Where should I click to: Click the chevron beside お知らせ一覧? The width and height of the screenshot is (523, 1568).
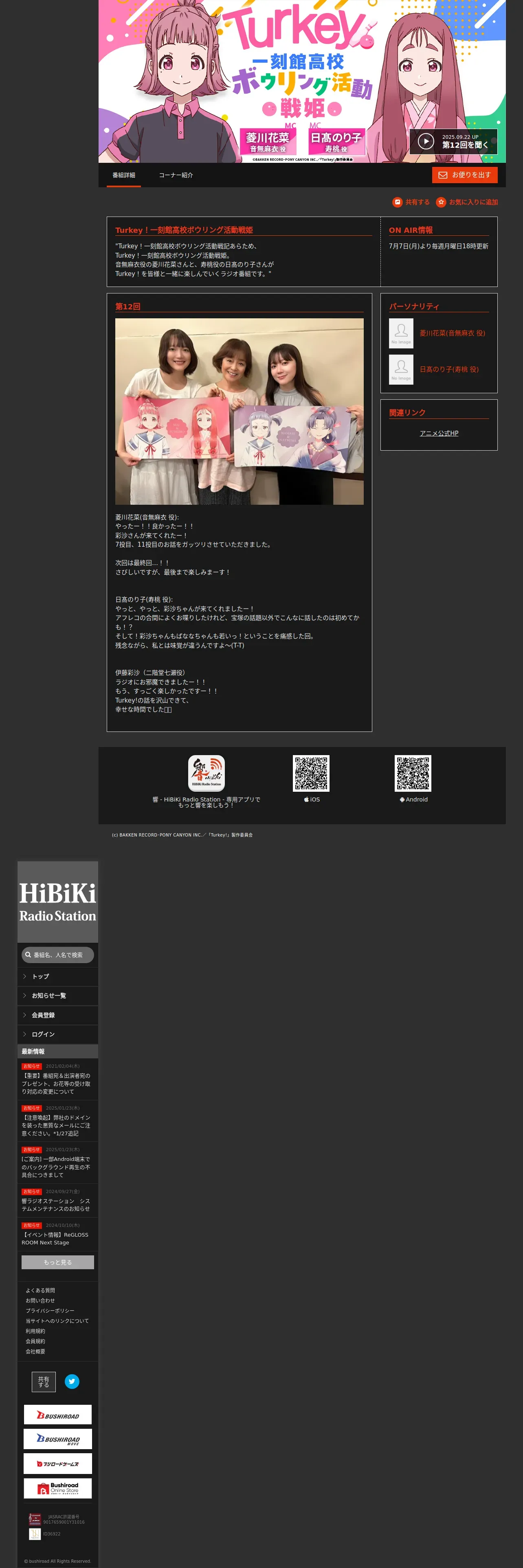tap(24, 996)
